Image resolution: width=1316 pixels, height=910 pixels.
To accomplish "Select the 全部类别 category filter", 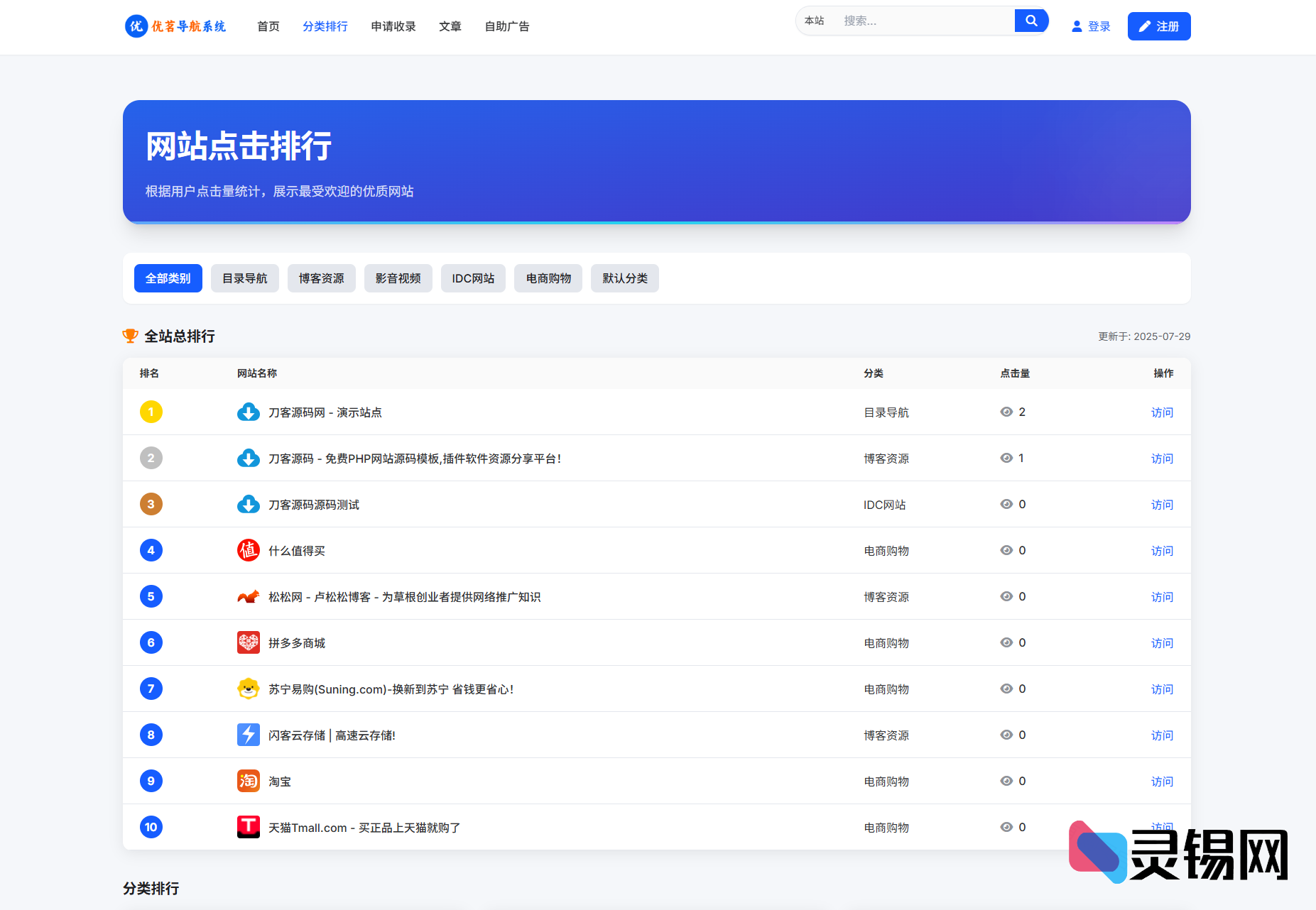I will (x=168, y=278).
